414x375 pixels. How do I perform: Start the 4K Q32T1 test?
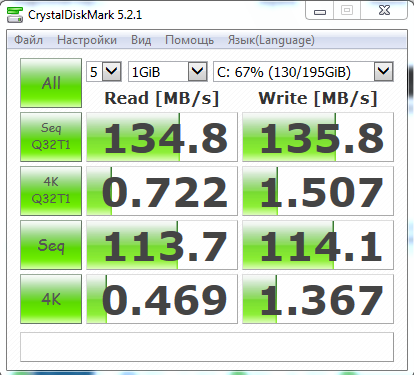point(51,191)
